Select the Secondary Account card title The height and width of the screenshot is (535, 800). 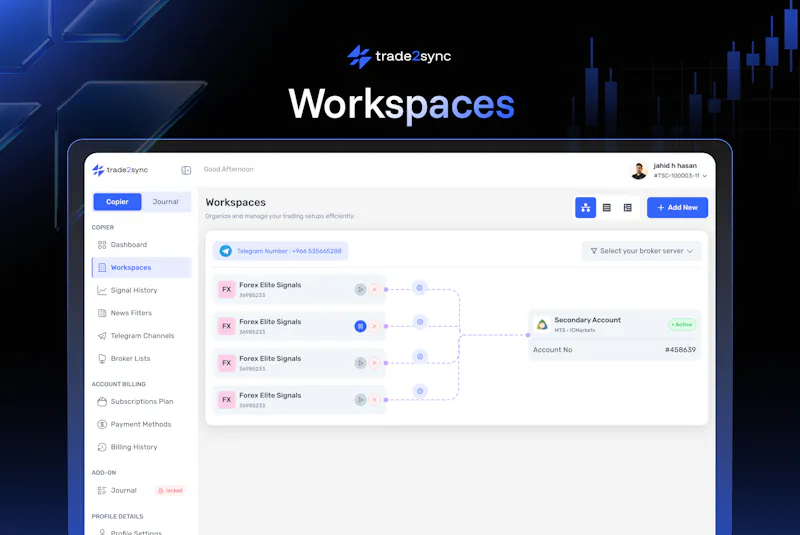tap(587, 320)
